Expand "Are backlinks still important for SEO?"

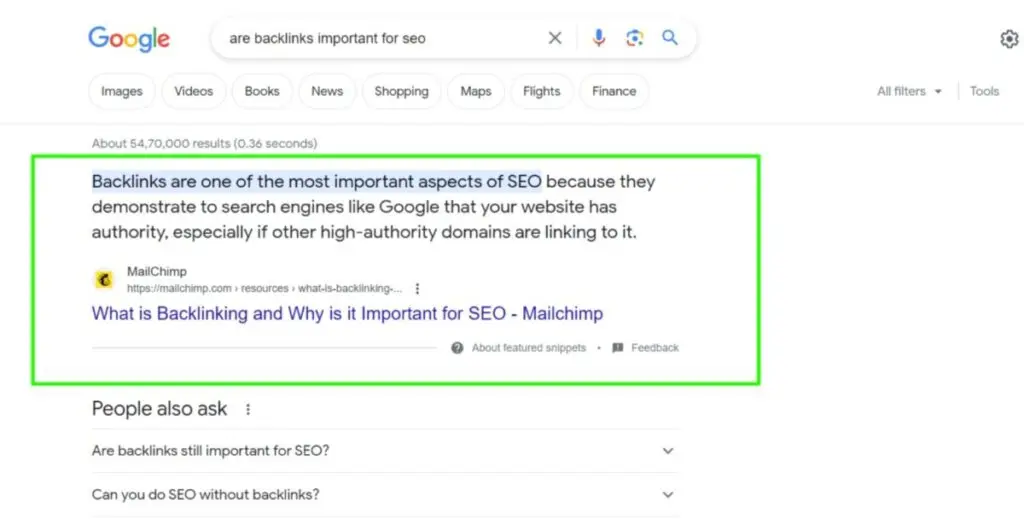click(x=668, y=451)
